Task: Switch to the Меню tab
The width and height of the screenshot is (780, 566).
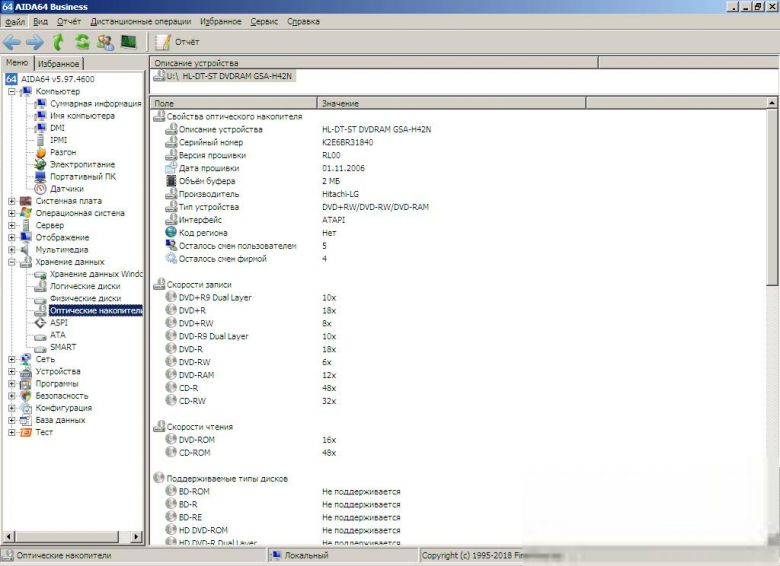Action: [x=17, y=63]
